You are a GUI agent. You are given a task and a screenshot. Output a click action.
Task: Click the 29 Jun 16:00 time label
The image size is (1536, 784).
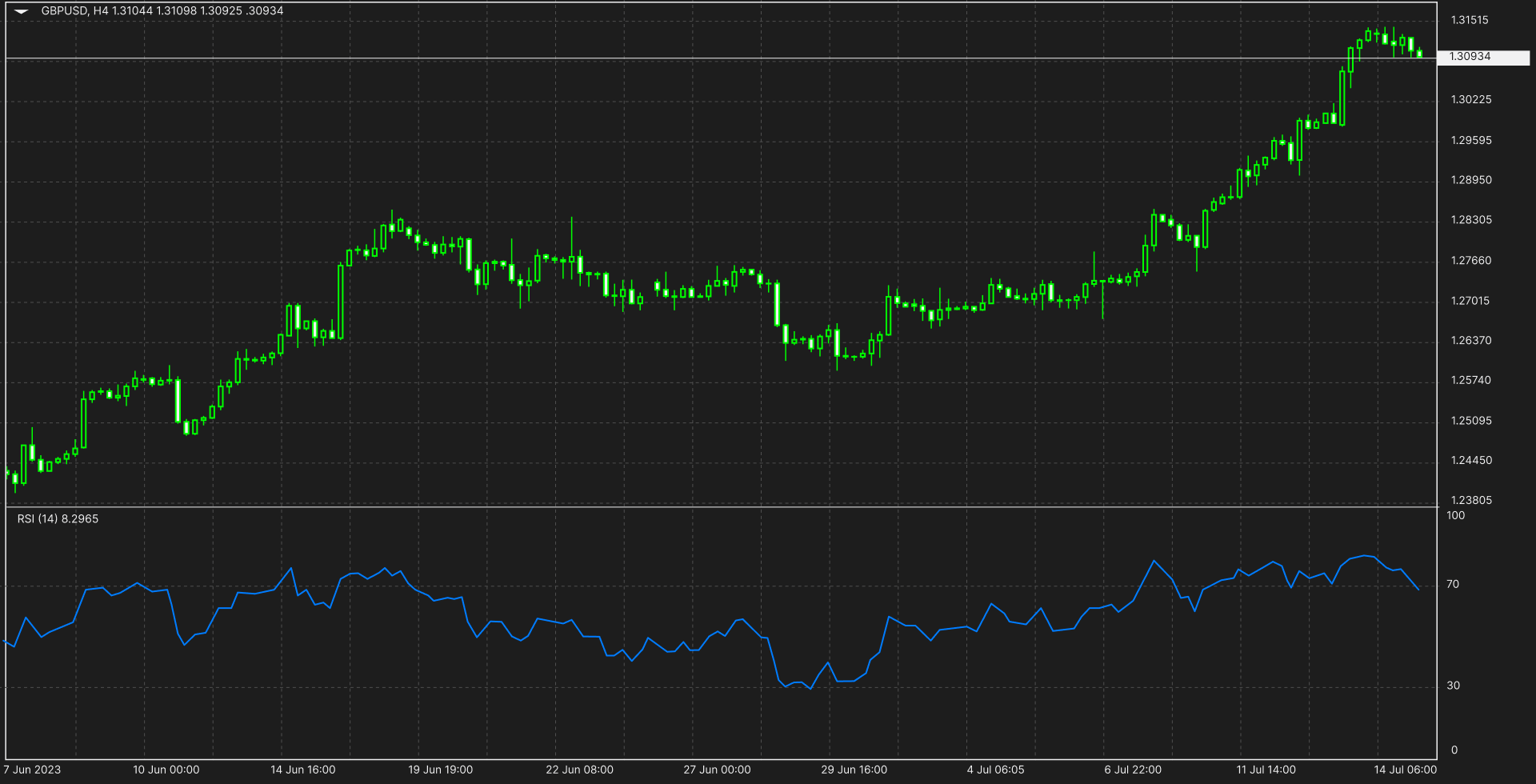click(x=854, y=770)
